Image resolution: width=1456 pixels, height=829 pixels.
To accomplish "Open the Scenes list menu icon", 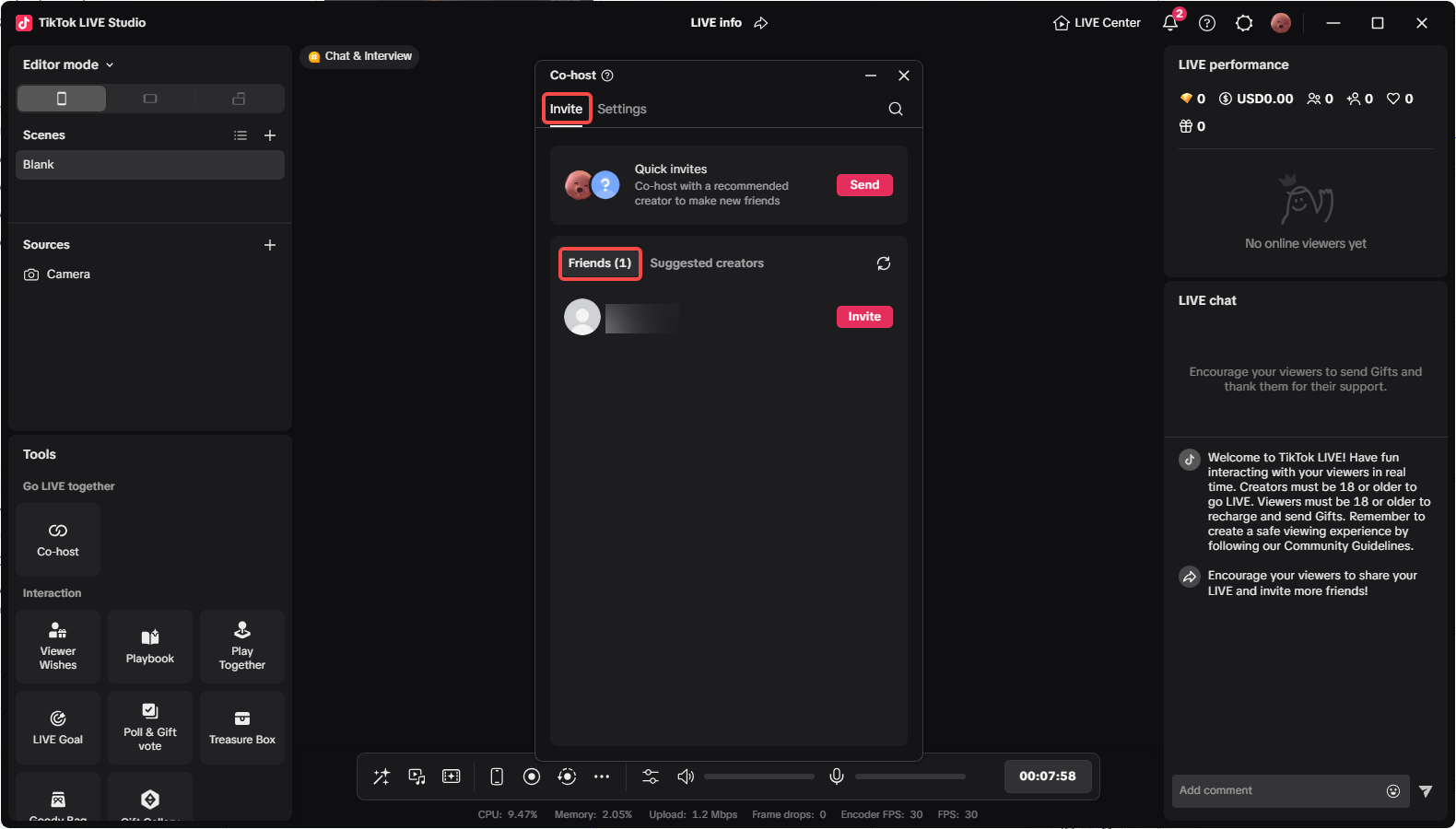I will [x=241, y=135].
